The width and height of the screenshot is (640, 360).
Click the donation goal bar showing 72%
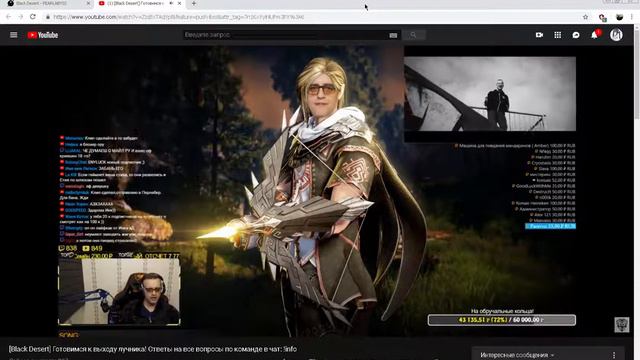502,320
